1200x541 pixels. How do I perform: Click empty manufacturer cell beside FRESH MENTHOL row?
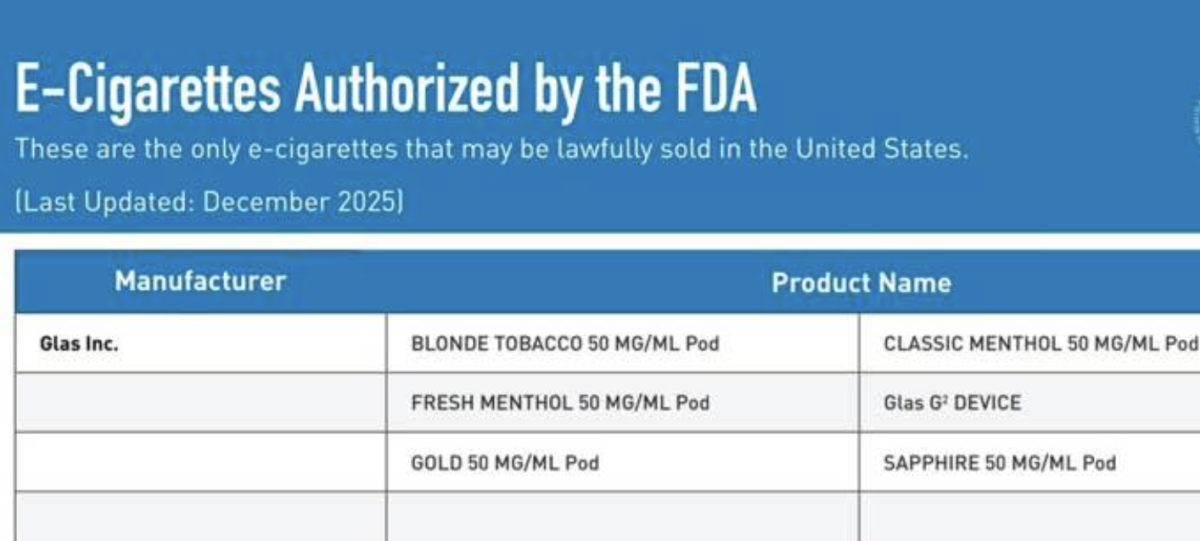(x=200, y=403)
